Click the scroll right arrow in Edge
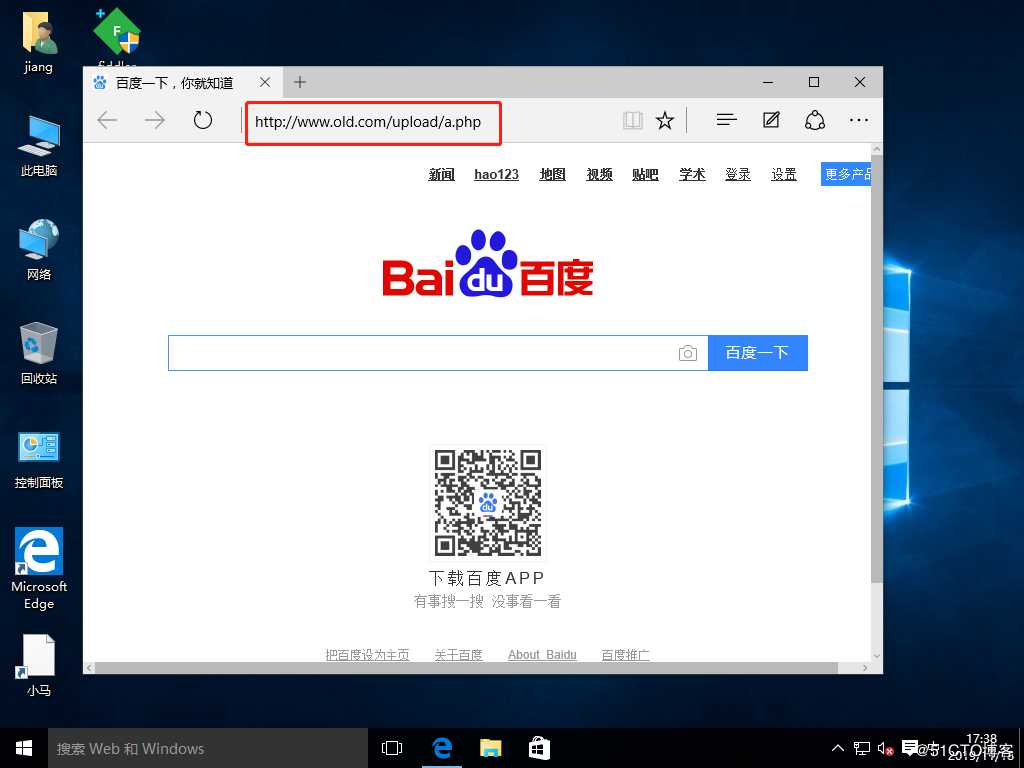 point(865,667)
